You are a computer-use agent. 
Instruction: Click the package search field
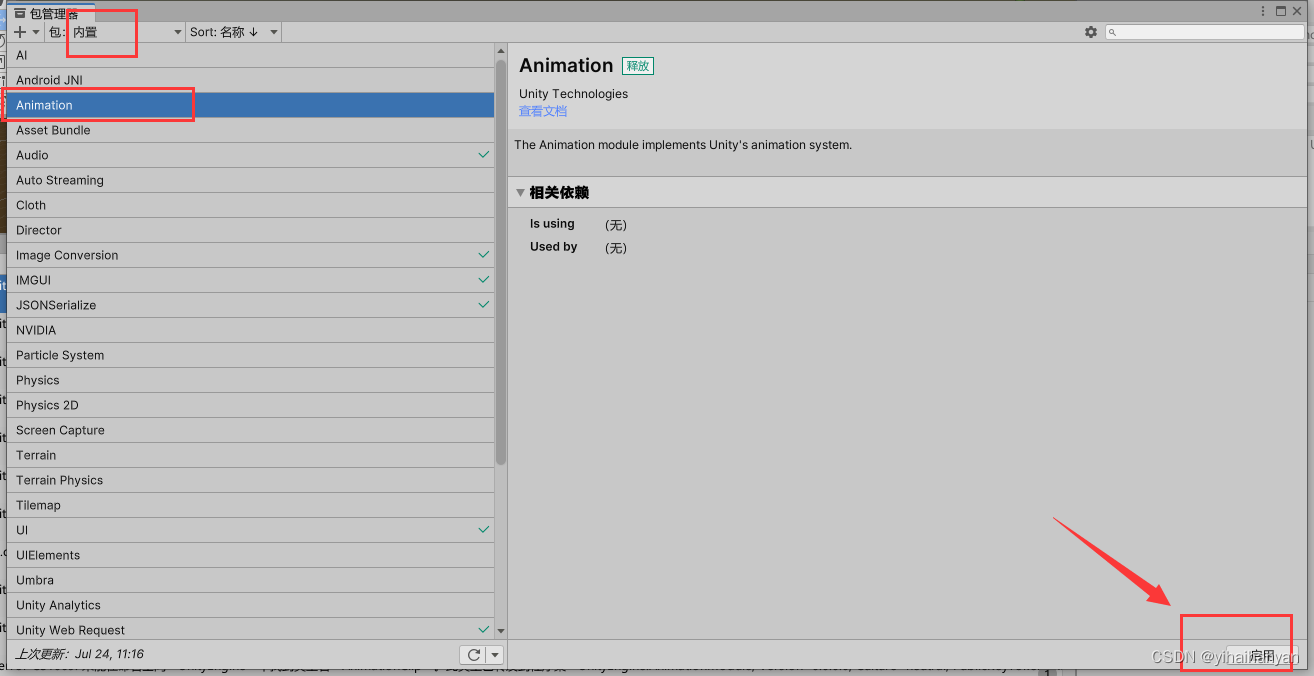pyautogui.click(x=1204, y=32)
